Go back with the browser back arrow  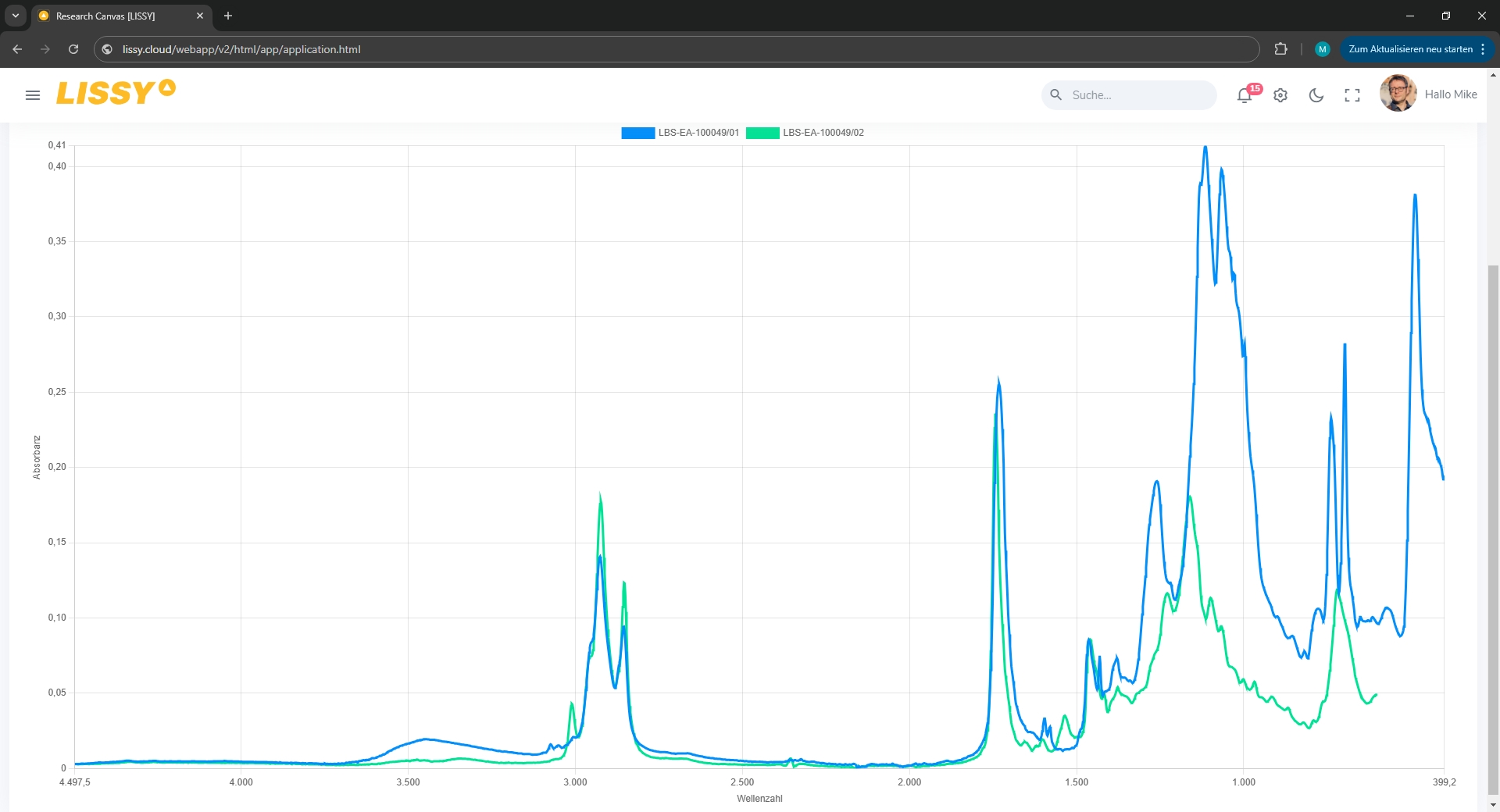click(x=17, y=49)
